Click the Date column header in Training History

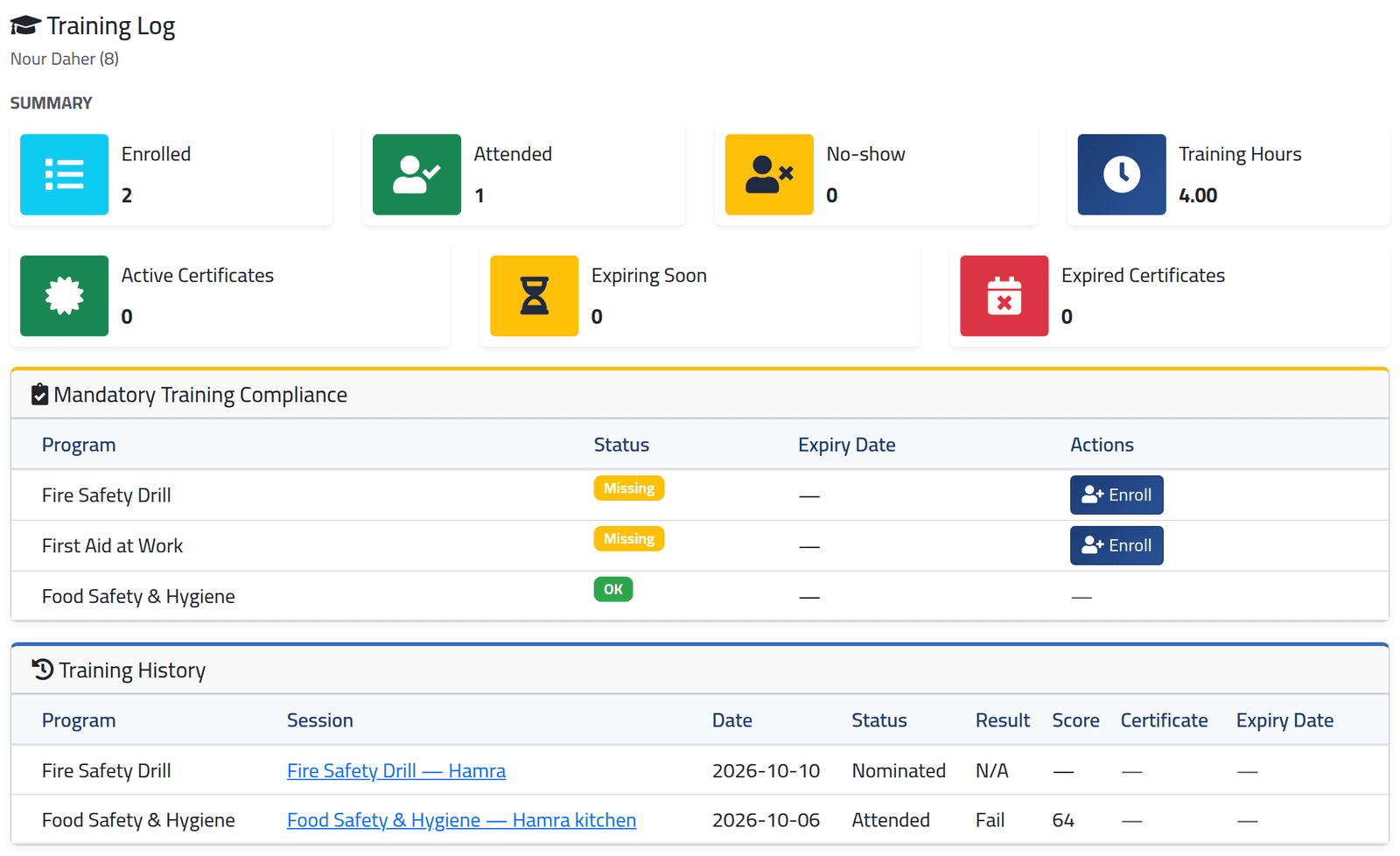[732, 720]
